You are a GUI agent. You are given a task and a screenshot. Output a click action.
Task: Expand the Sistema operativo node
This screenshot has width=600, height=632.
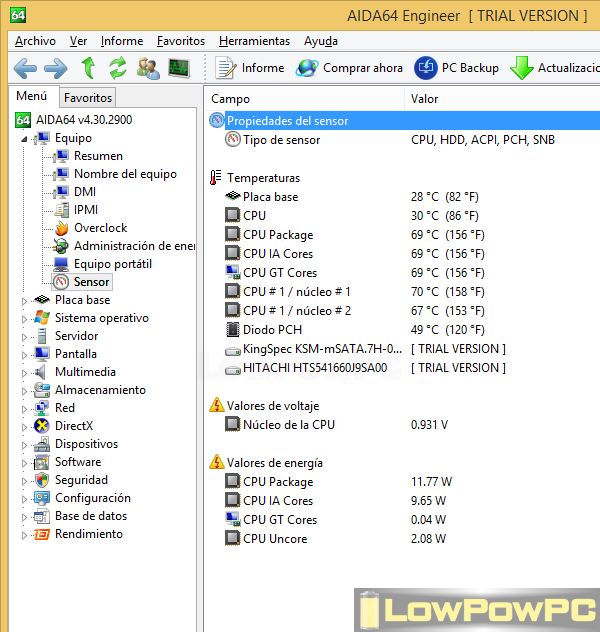click(24, 319)
